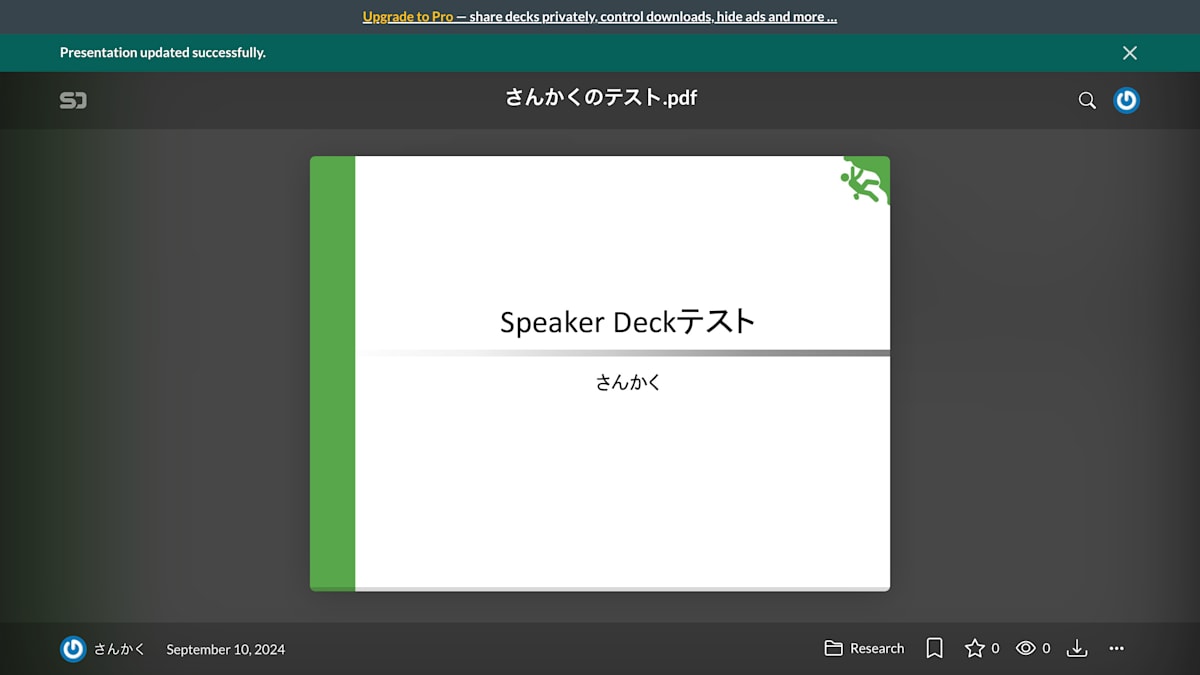1200x675 pixels.
Task: Click the eye views counter icon
Action: [1026, 649]
